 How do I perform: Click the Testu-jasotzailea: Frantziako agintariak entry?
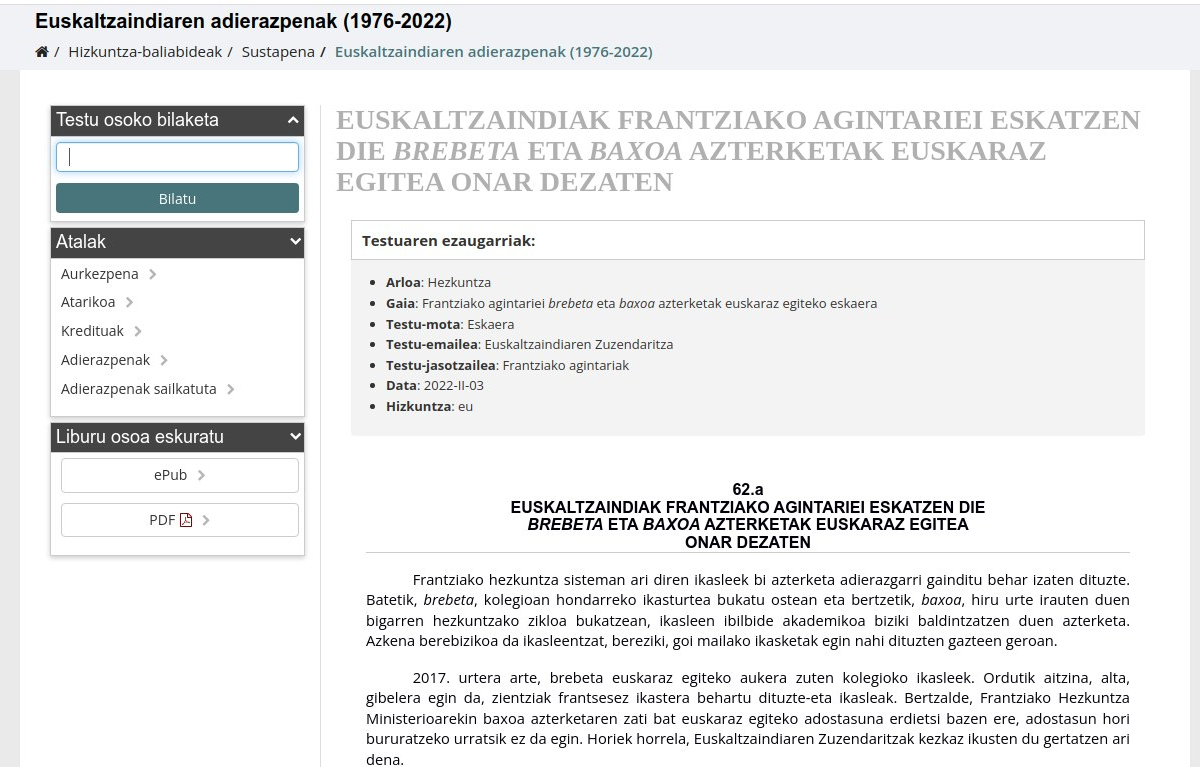[508, 365]
